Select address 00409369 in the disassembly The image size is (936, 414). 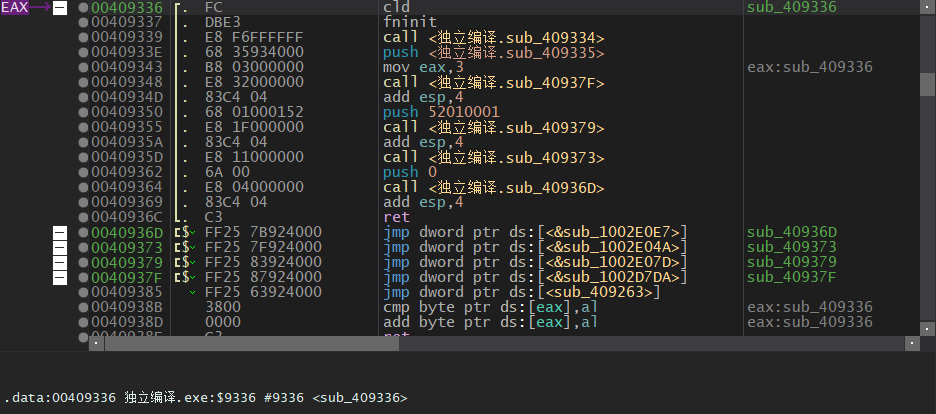pos(127,202)
